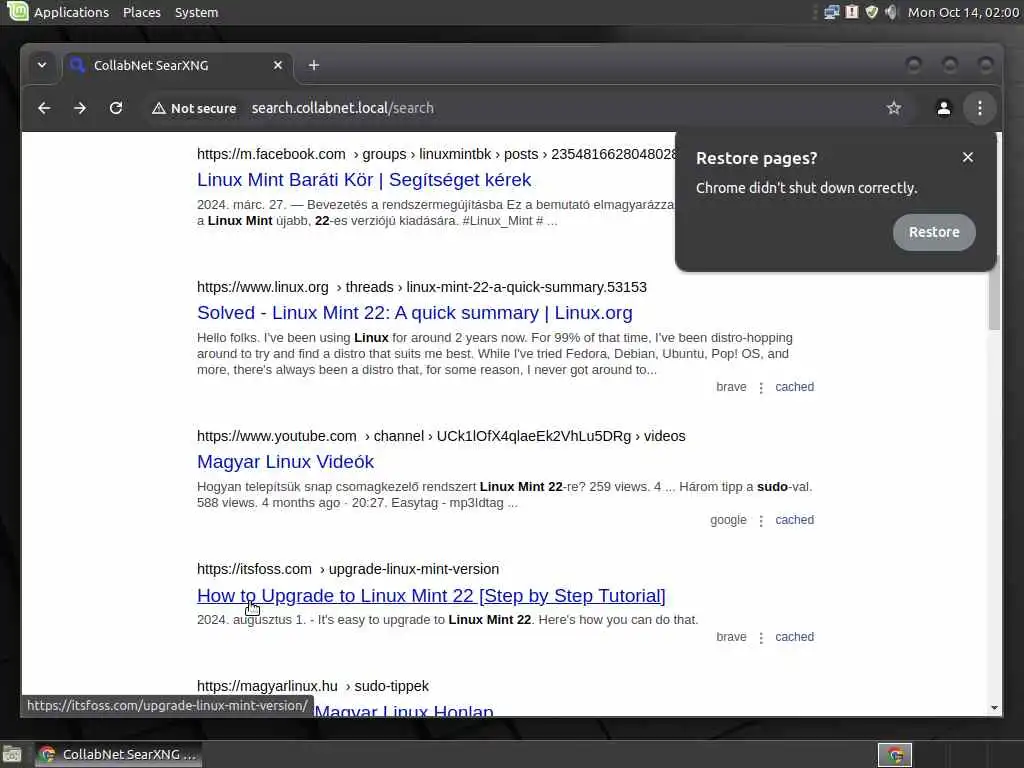This screenshot has width=1024, height=768.
Task: Close the Chrome window
Action: pyautogui.click(x=985, y=65)
